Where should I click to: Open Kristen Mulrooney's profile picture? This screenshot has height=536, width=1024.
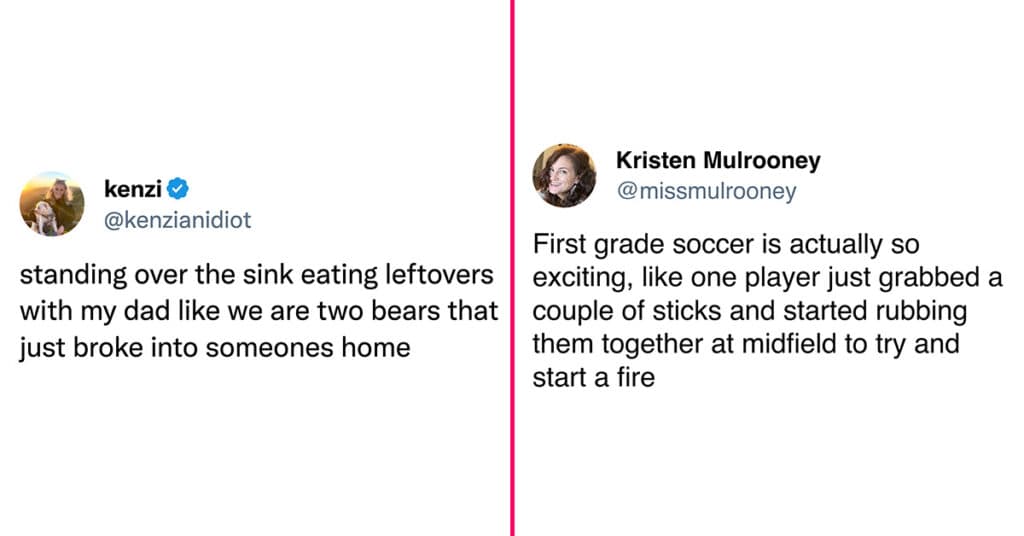click(564, 176)
